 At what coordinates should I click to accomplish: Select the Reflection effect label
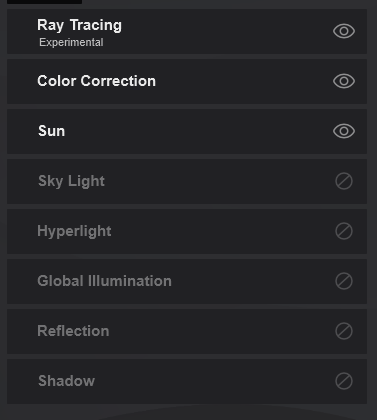pyautogui.click(x=73, y=331)
